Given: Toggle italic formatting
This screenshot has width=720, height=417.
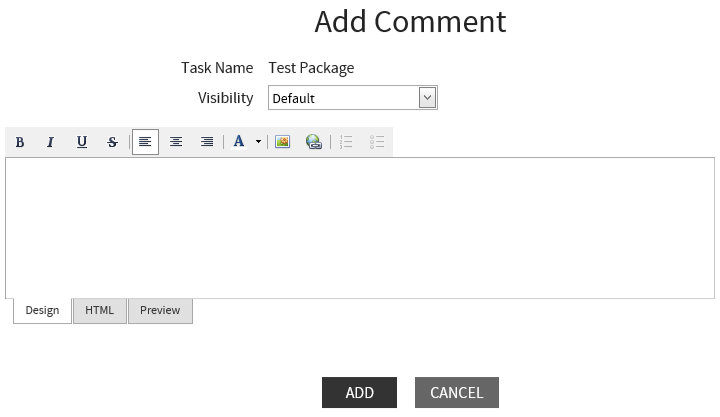Looking at the screenshot, I should tap(50, 142).
